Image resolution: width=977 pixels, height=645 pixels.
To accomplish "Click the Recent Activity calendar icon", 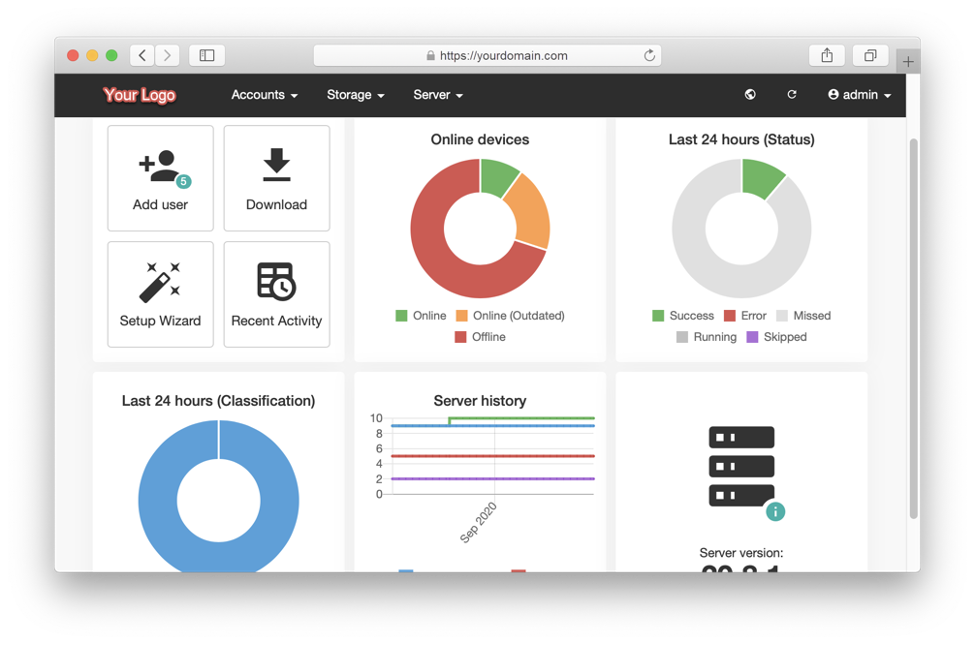I will tap(276, 282).
